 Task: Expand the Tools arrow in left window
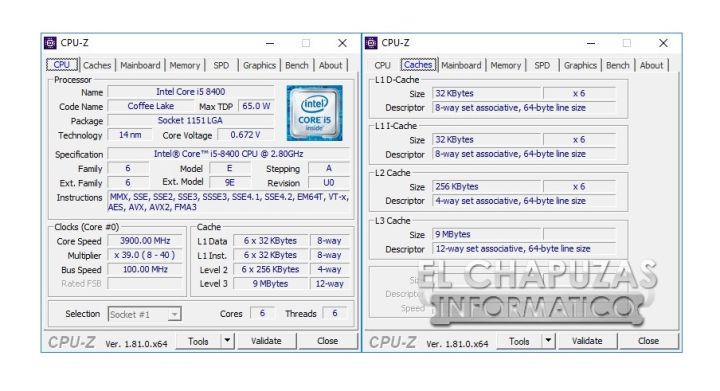click(x=227, y=341)
